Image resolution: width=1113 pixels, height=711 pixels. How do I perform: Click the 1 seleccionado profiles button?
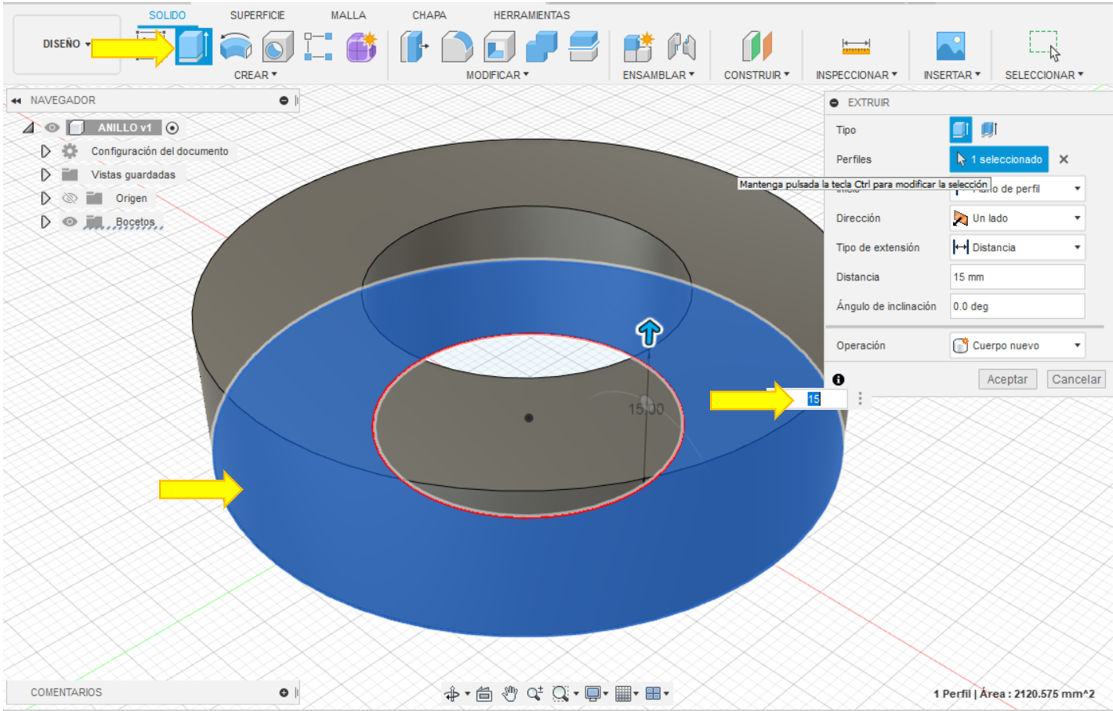click(x=999, y=160)
